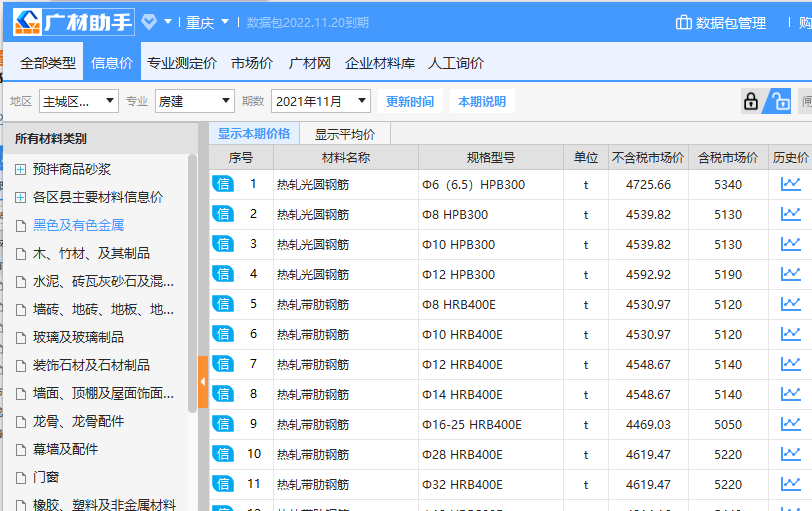This screenshot has height=511, width=812.
Task: Select 墙砖、地砖、地板 category
Action: pyautogui.click(x=103, y=309)
